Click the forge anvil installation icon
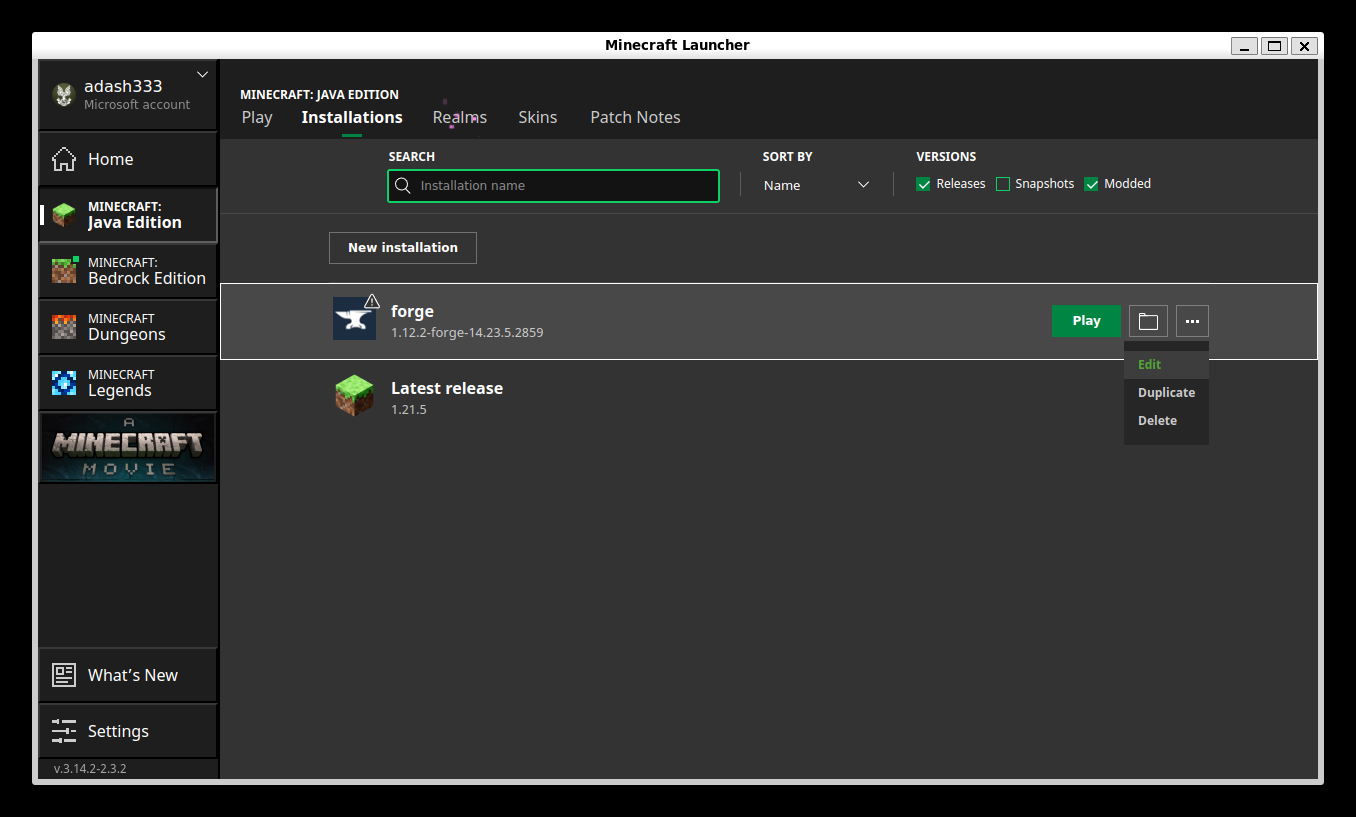The height and width of the screenshot is (817, 1356). [354, 319]
